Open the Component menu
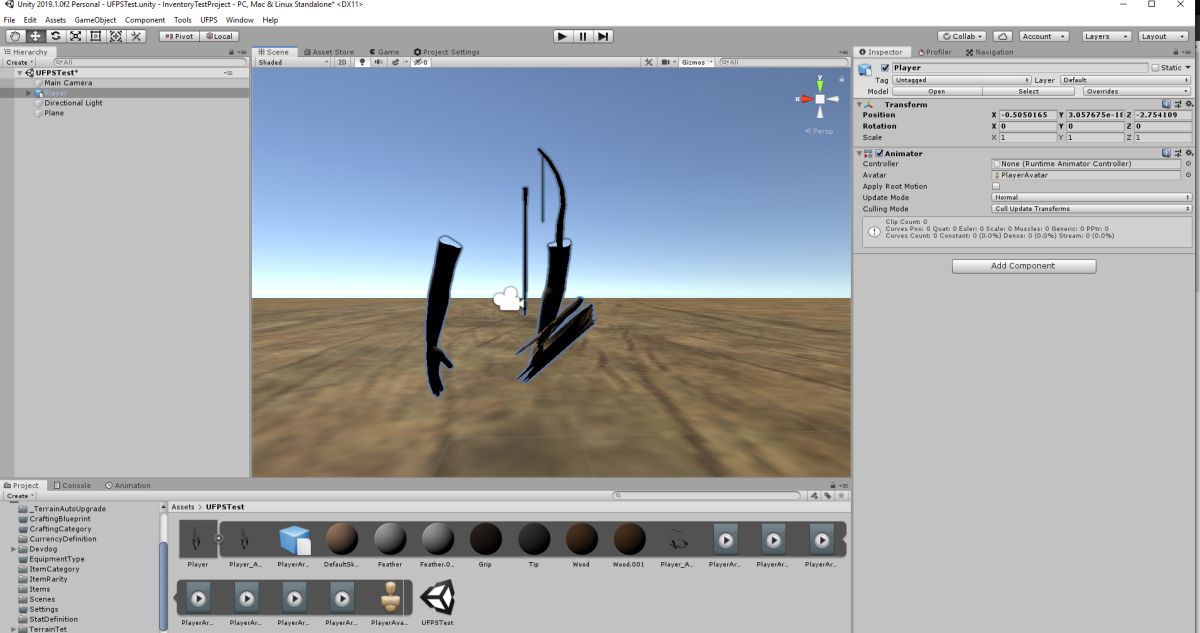1200x633 pixels. (x=145, y=20)
